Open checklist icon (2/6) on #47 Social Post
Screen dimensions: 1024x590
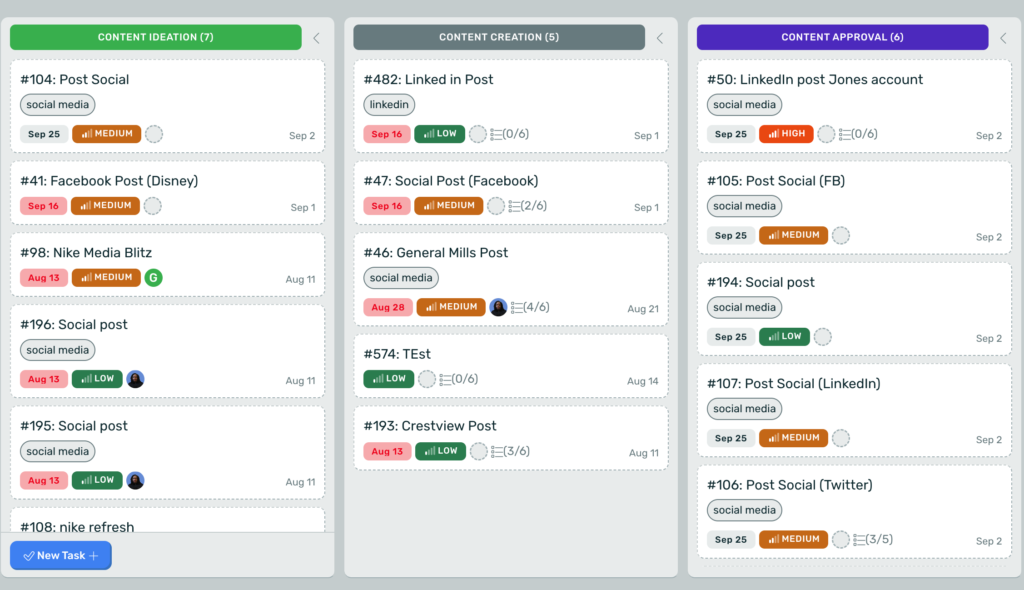[528, 206]
